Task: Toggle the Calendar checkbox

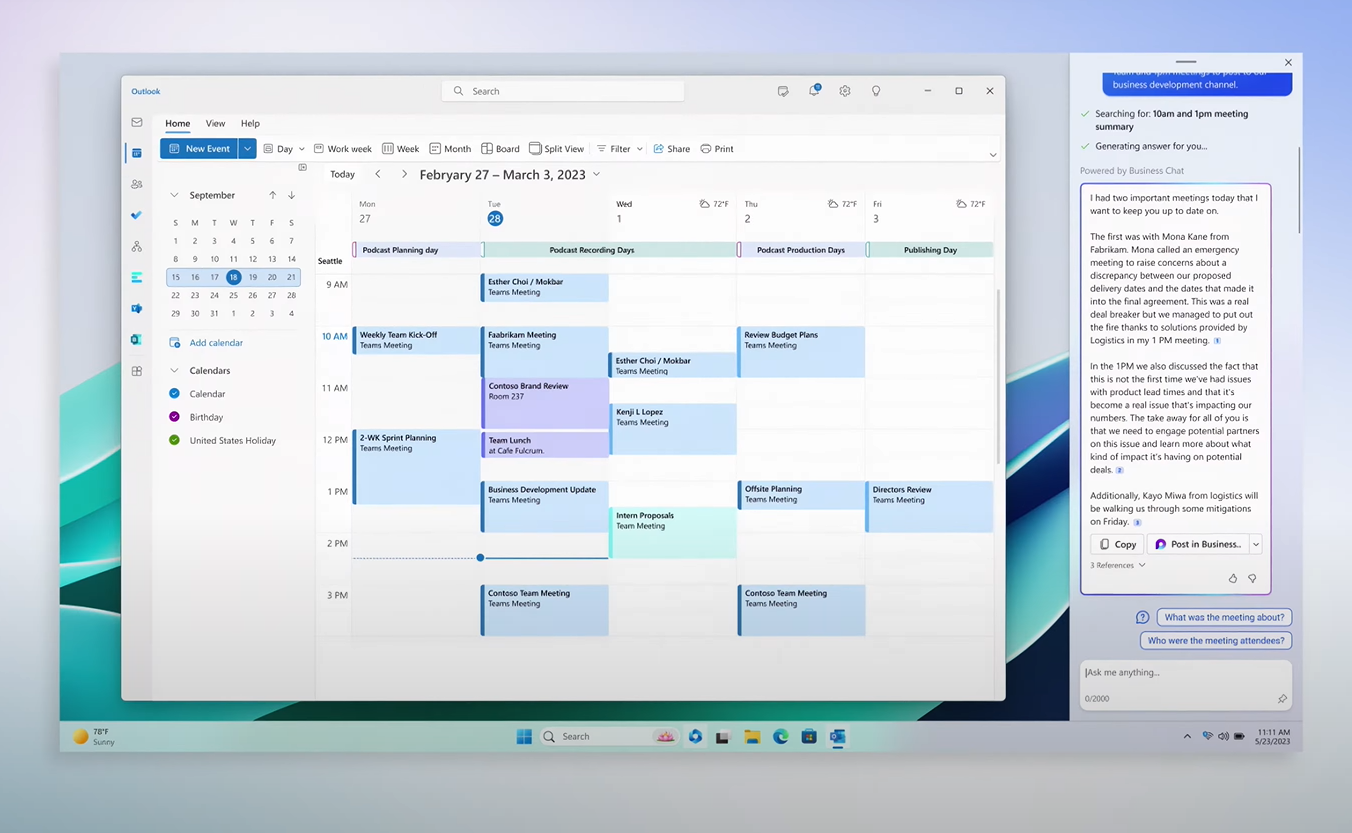Action: click(174, 394)
